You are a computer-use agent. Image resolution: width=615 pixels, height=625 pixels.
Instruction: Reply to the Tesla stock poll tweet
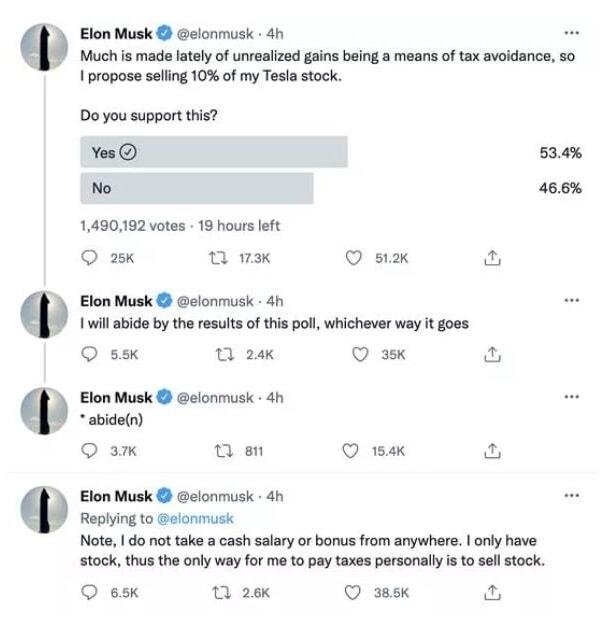pyautogui.click(x=87, y=258)
